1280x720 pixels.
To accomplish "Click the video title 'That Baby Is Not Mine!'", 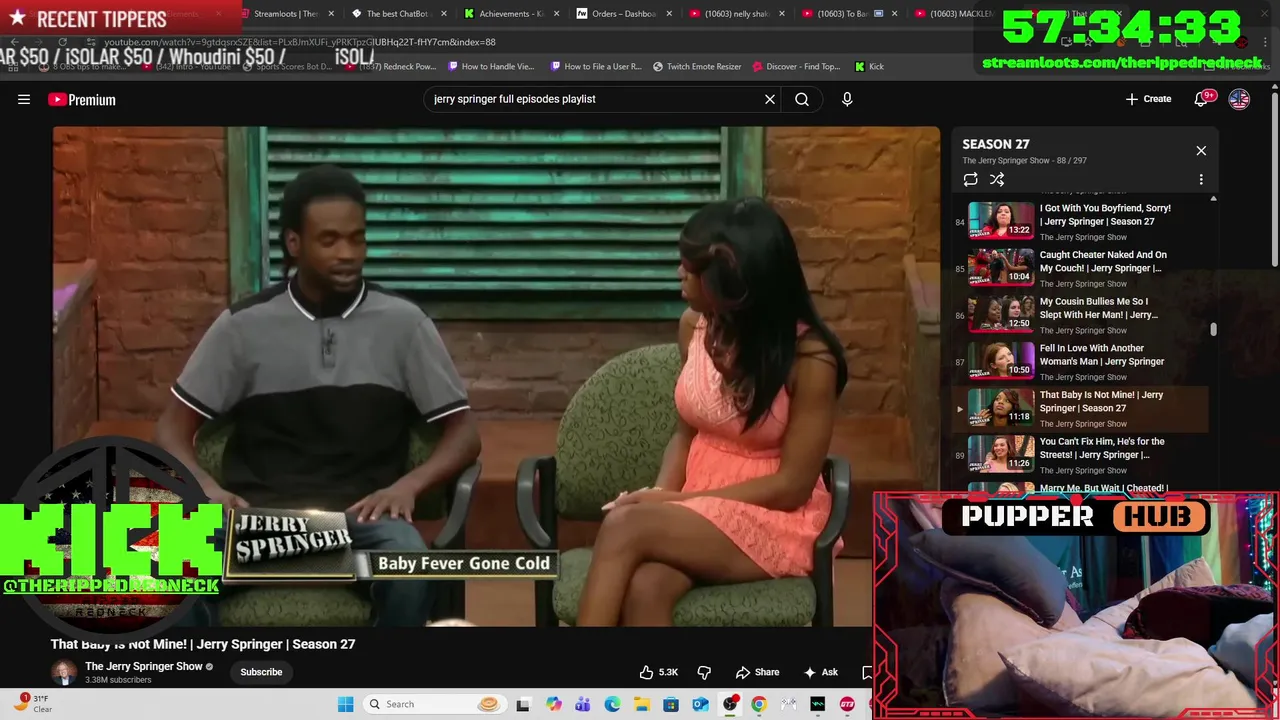I will (203, 644).
